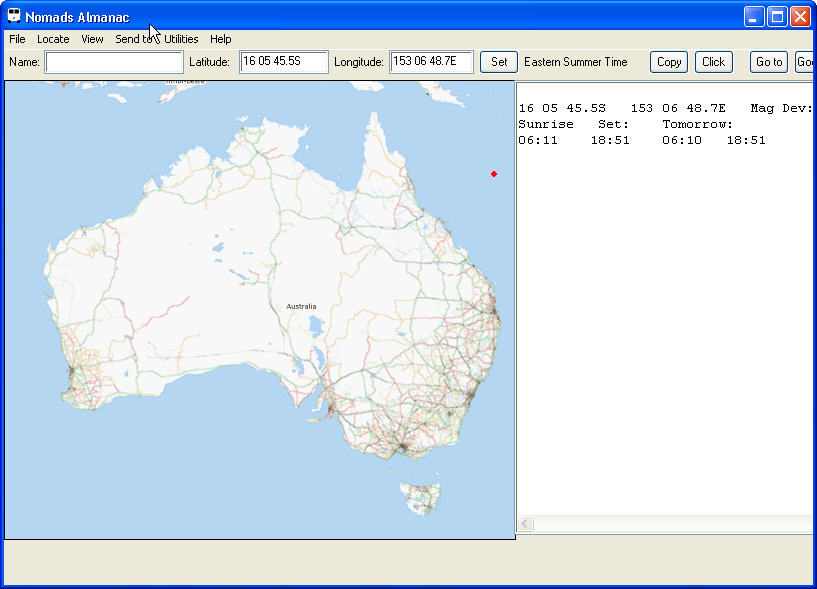Image resolution: width=817 pixels, height=589 pixels.
Task: Click into the Name input field
Action: [114, 62]
